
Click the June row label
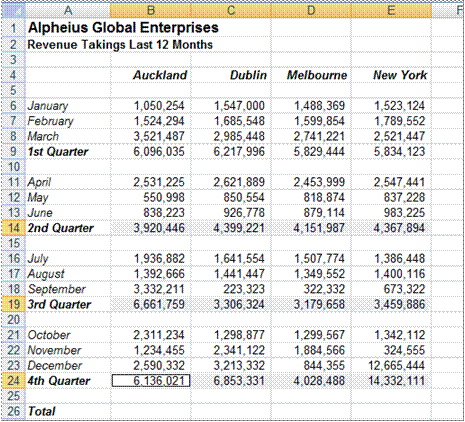tap(68, 213)
